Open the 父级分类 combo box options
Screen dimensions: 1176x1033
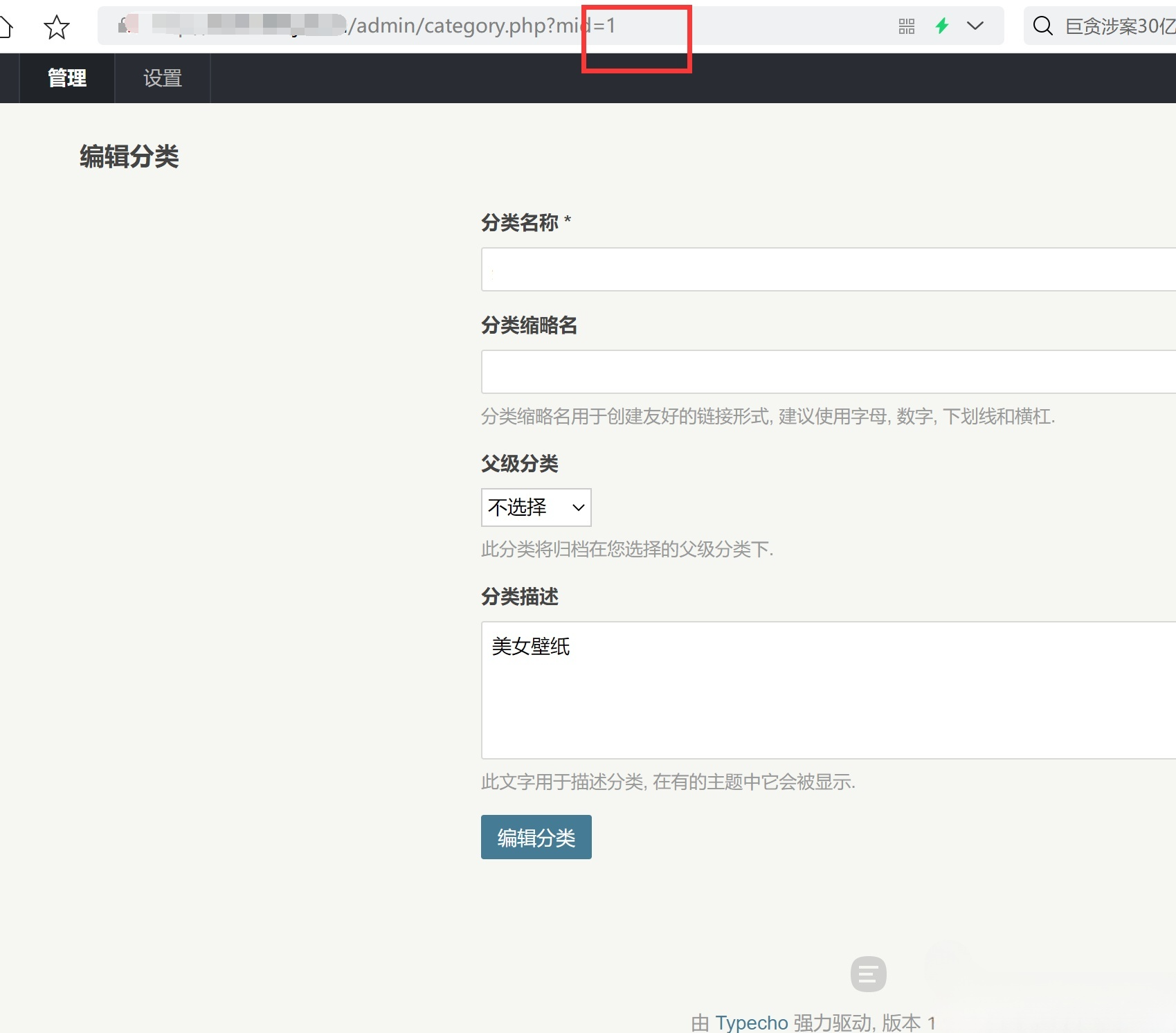(x=536, y=507)
